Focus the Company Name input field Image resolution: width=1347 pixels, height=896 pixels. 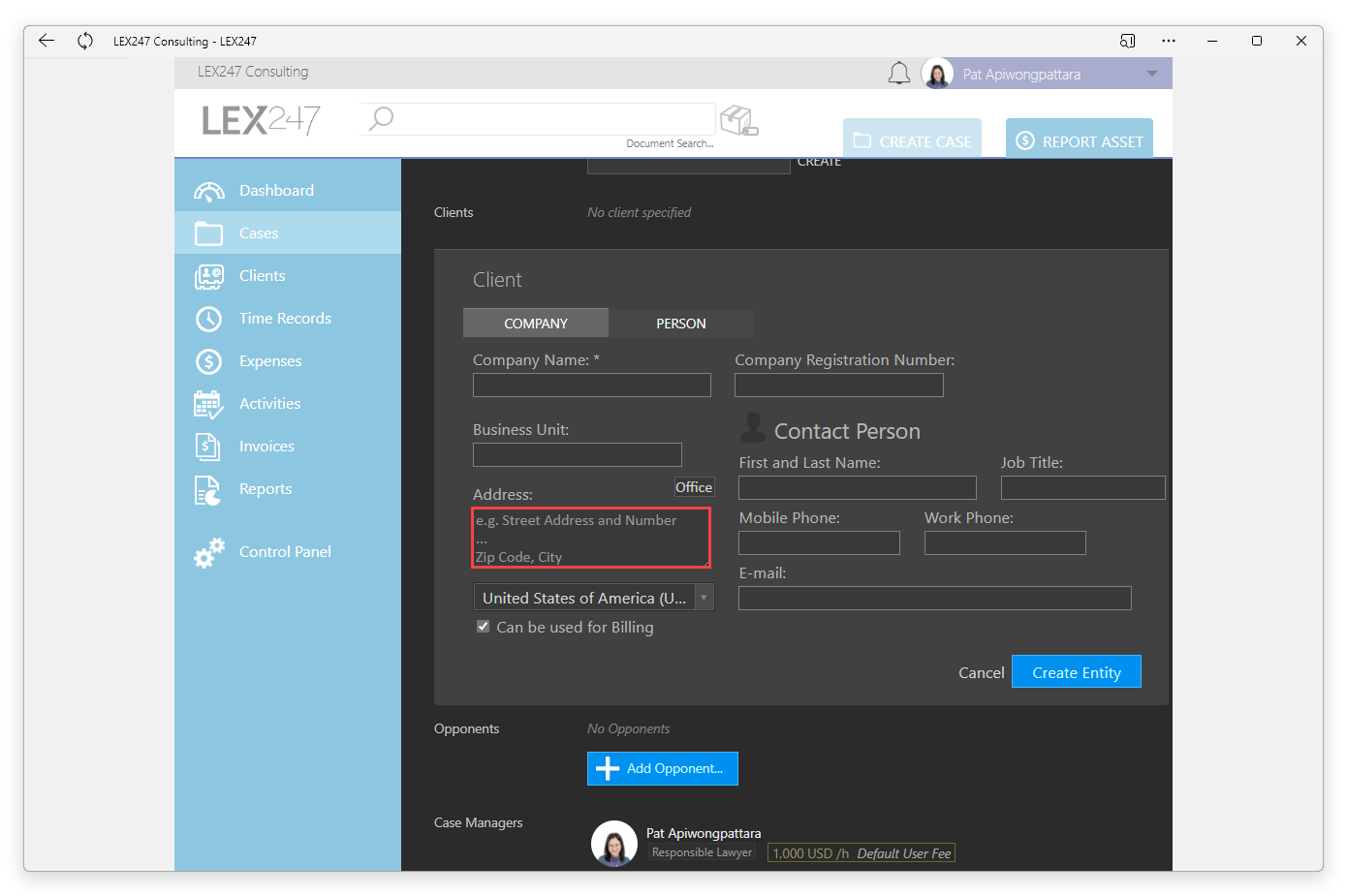pyautogui.click(x=592, y=386)
